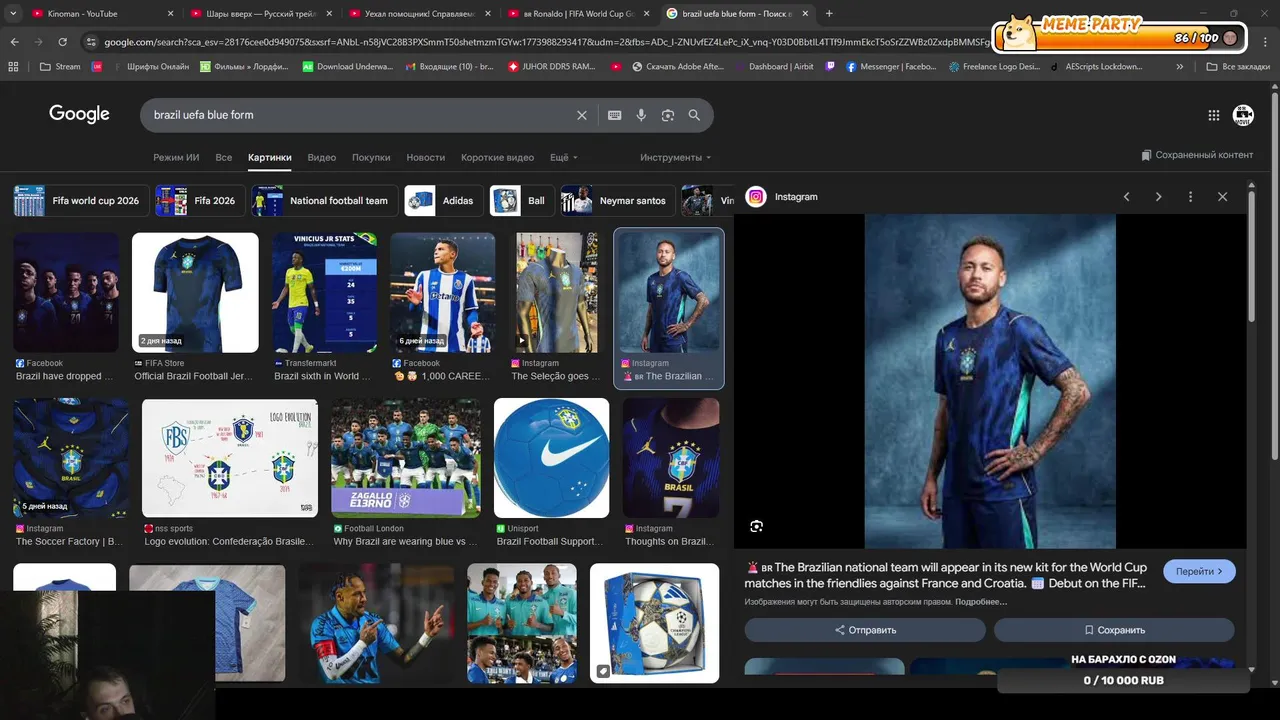Open a new browser tab
Screen dimensions: 1280x720
tap(829, 13)
